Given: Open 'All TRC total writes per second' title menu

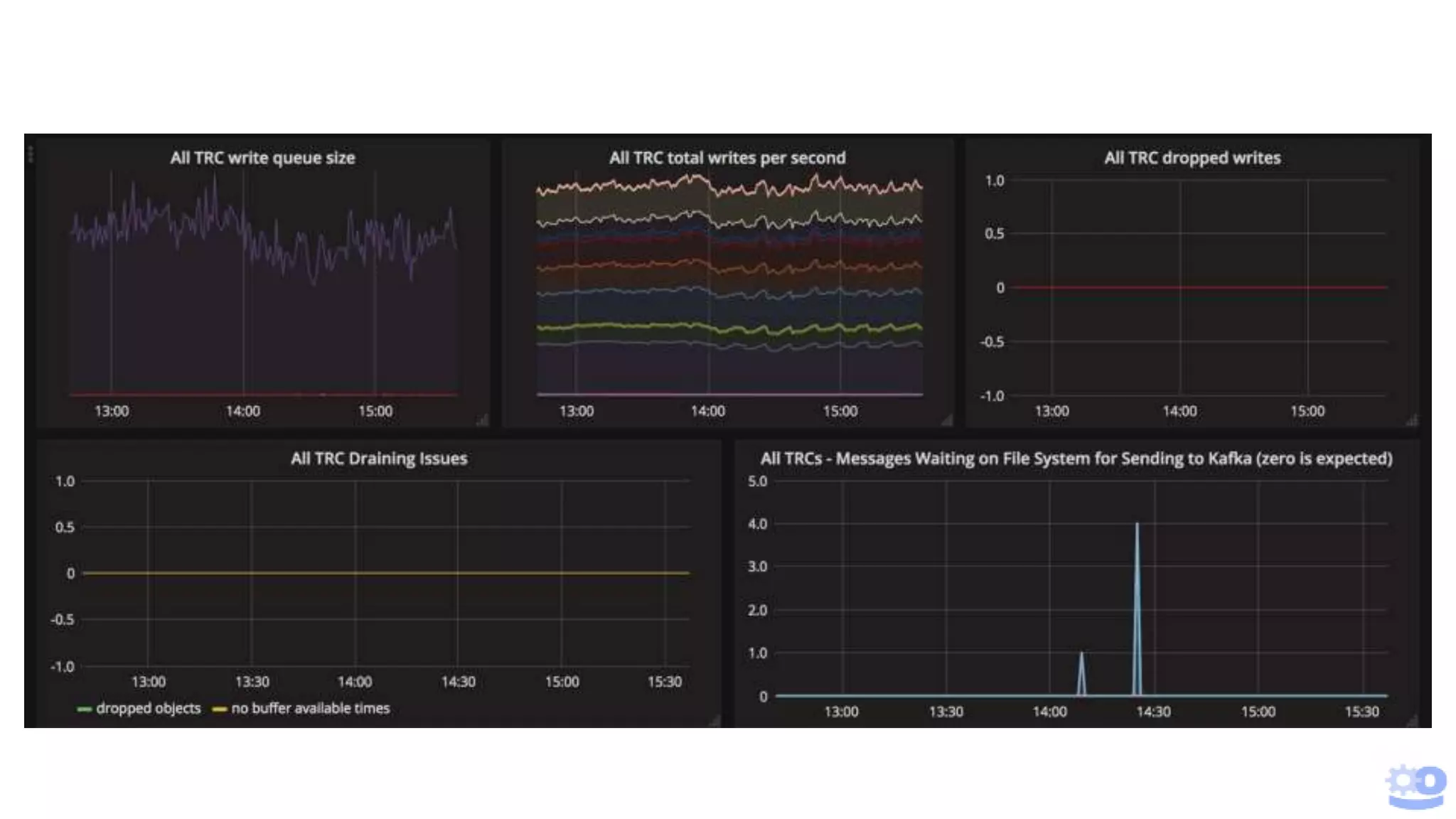Looking at the screenshot, I should click(727, 158).
